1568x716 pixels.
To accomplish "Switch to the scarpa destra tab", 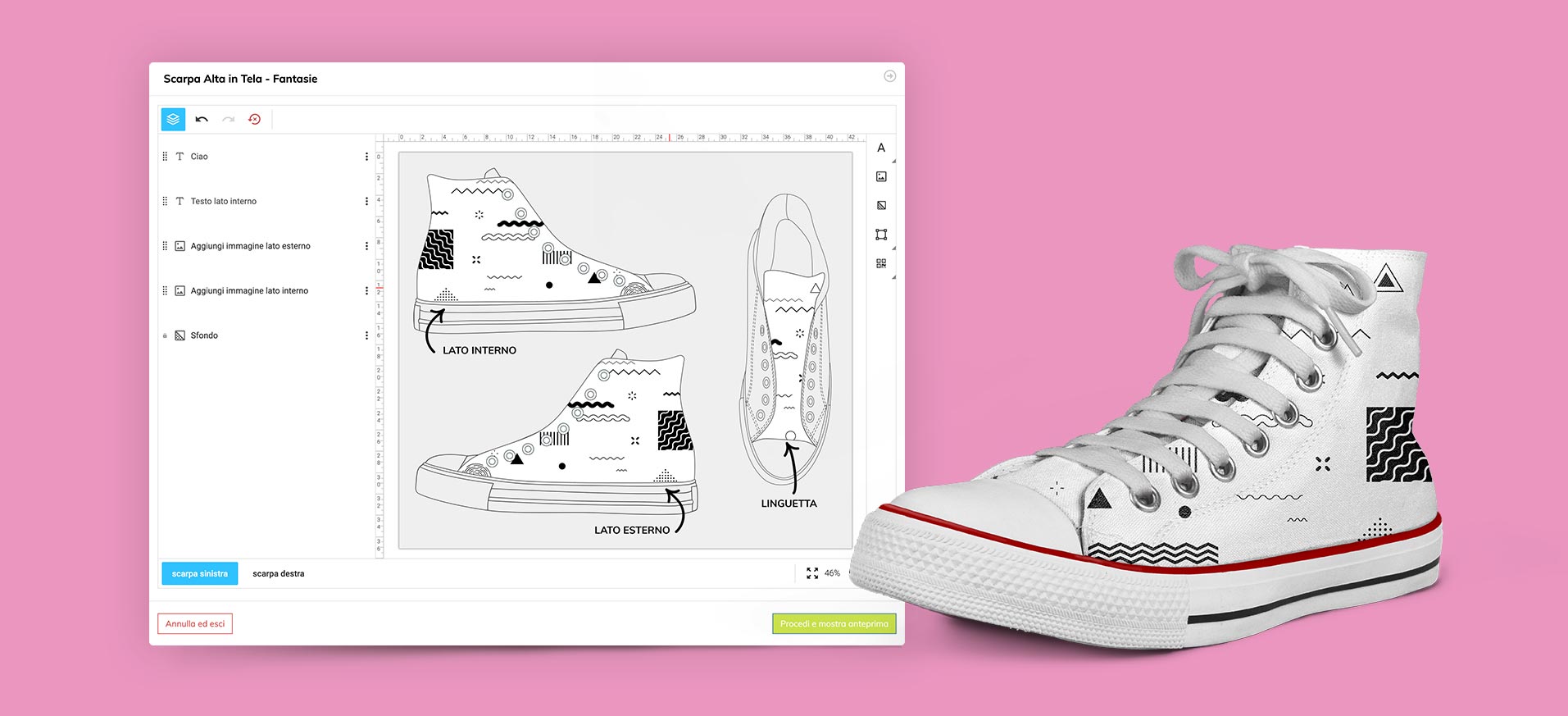I will pyautogui.click(x=278, y=573).
